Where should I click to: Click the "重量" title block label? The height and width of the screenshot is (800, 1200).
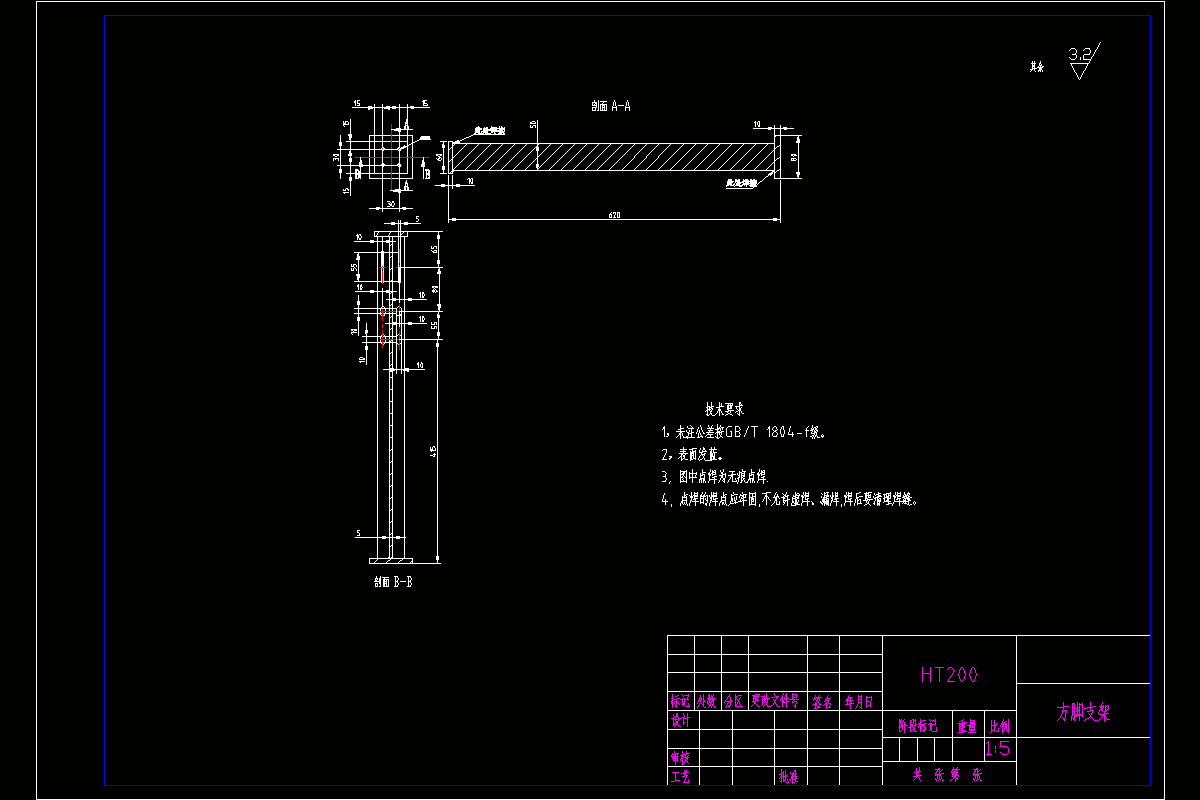(x=967, y=727)
